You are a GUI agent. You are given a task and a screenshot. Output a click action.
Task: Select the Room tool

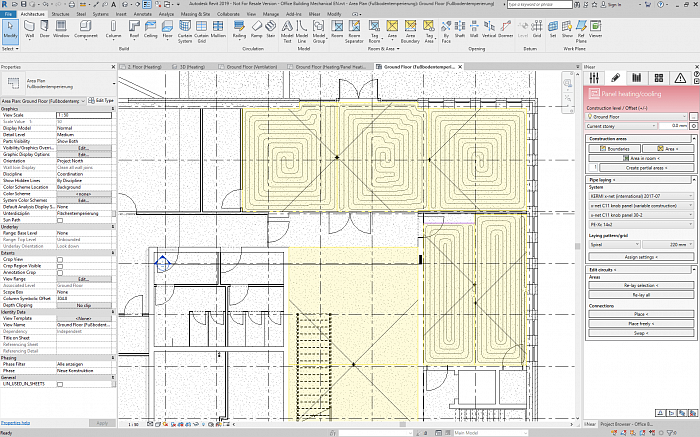point(337,29)
